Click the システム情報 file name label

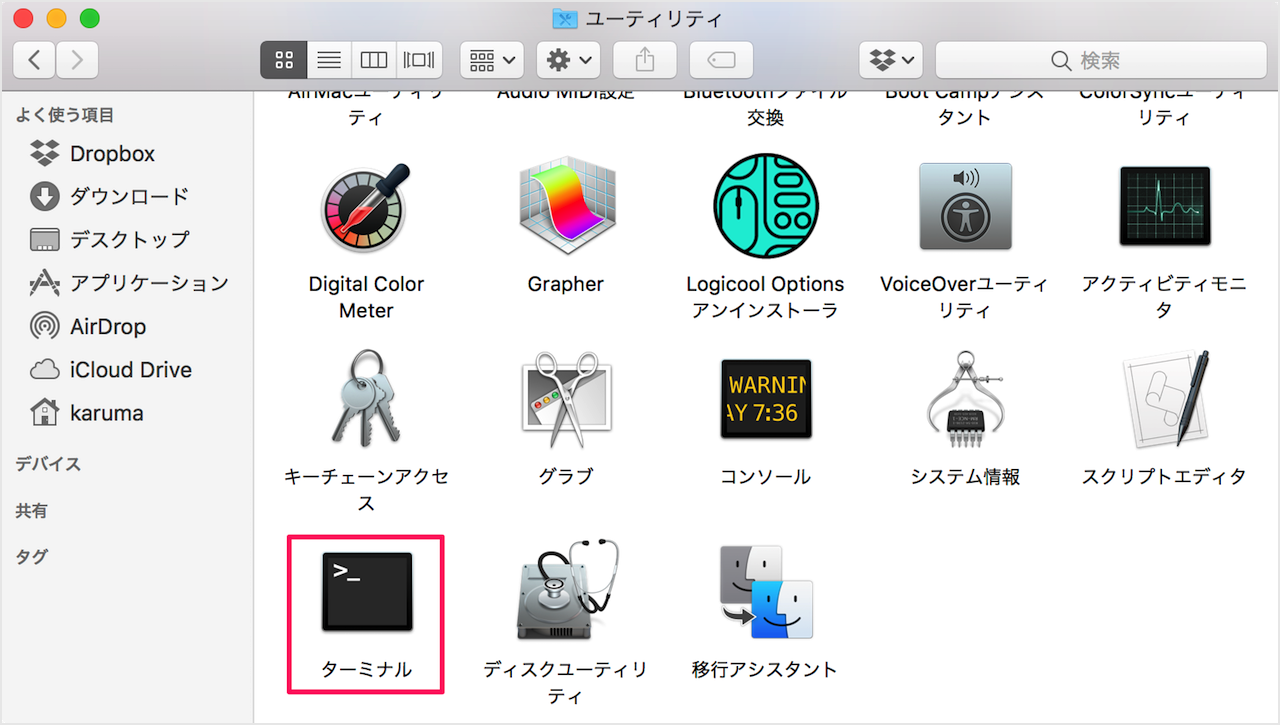(965, 477)
